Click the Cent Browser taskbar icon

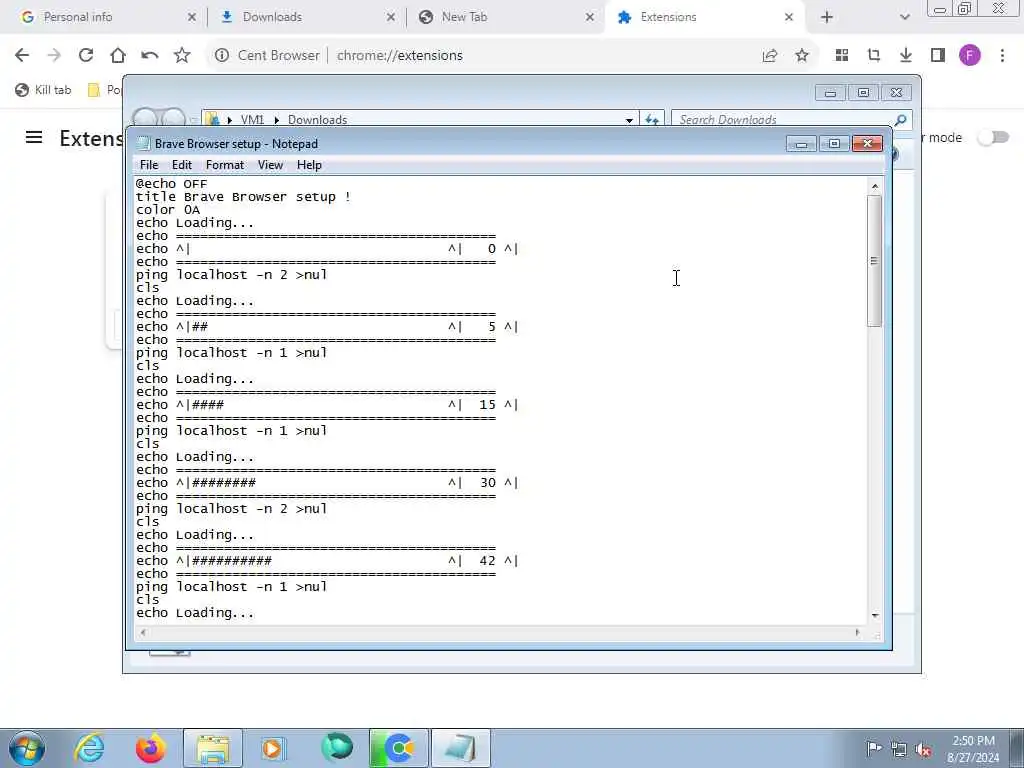pos(398,748)
